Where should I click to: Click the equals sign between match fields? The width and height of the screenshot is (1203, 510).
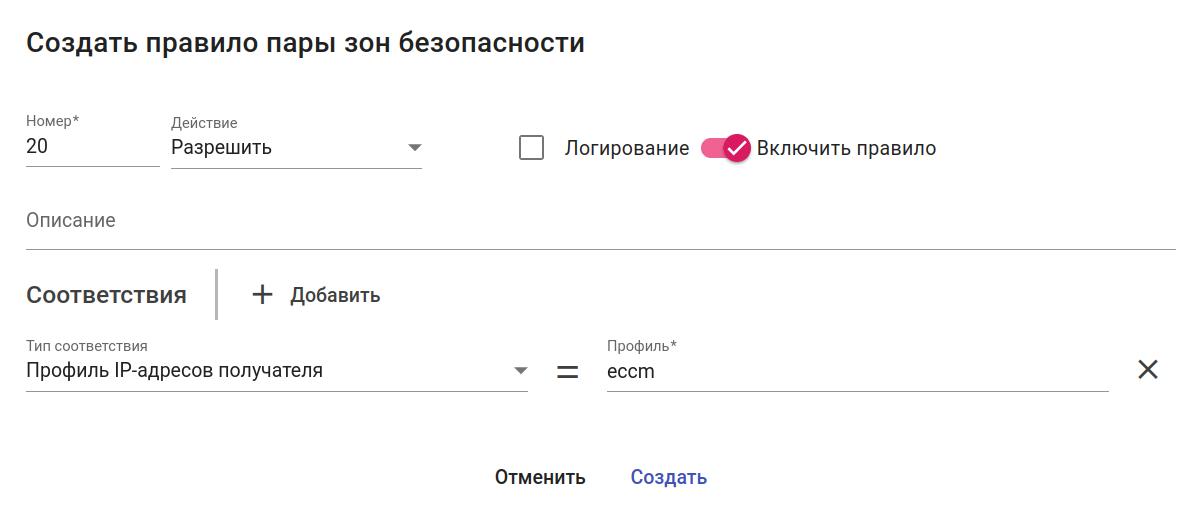[567, 371]
